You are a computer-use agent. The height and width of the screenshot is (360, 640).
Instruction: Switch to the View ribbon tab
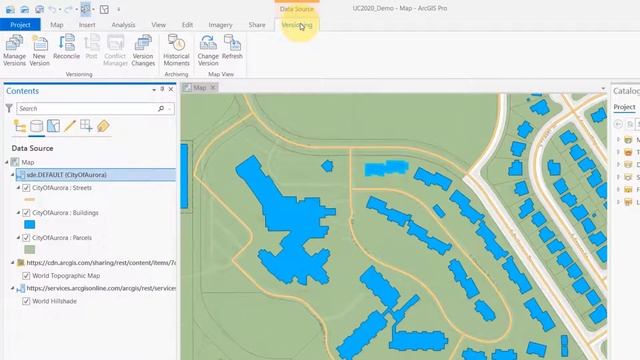click(158, 25)
